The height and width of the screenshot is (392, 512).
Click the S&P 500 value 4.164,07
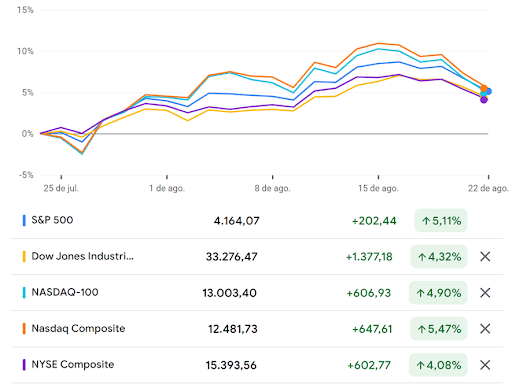(237, 221)
